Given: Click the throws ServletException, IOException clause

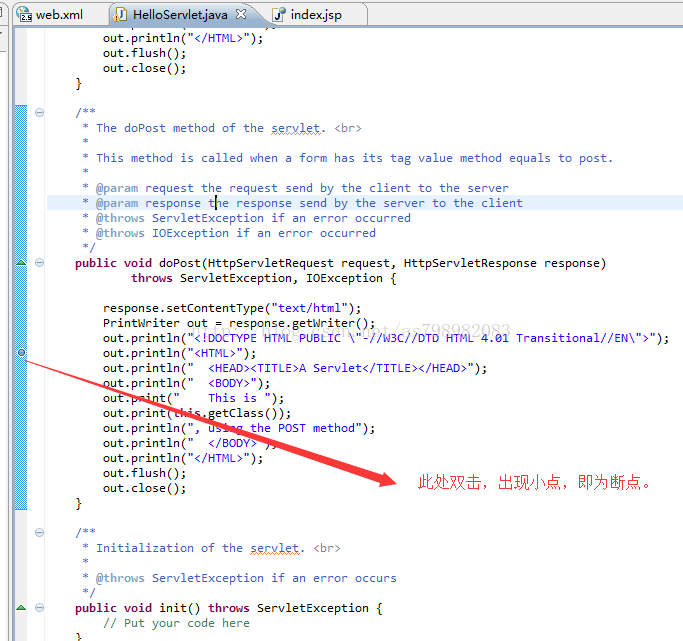Looking at the screenshot, I should click(264, 278).
